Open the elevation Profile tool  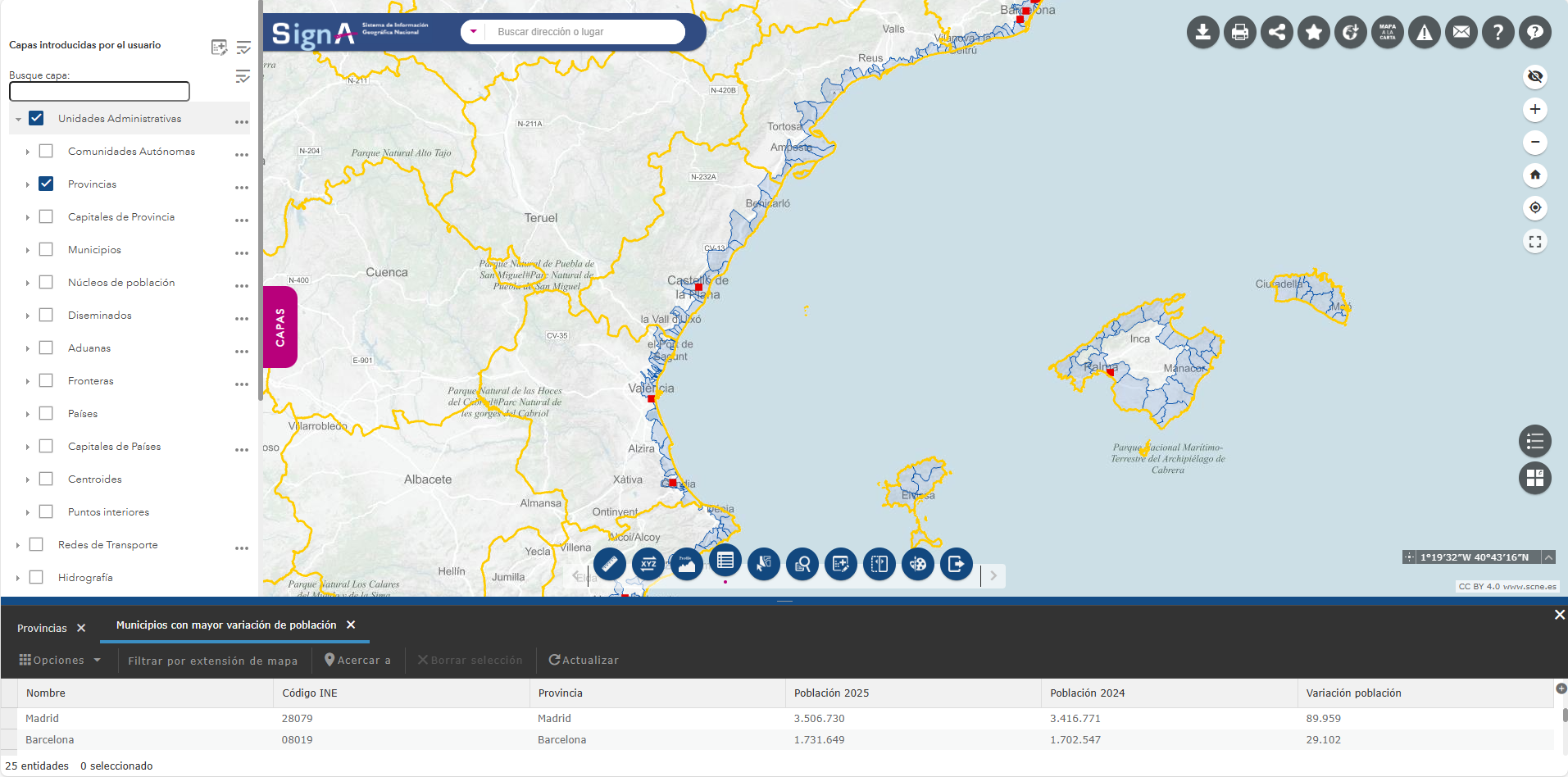click(687, 564)
